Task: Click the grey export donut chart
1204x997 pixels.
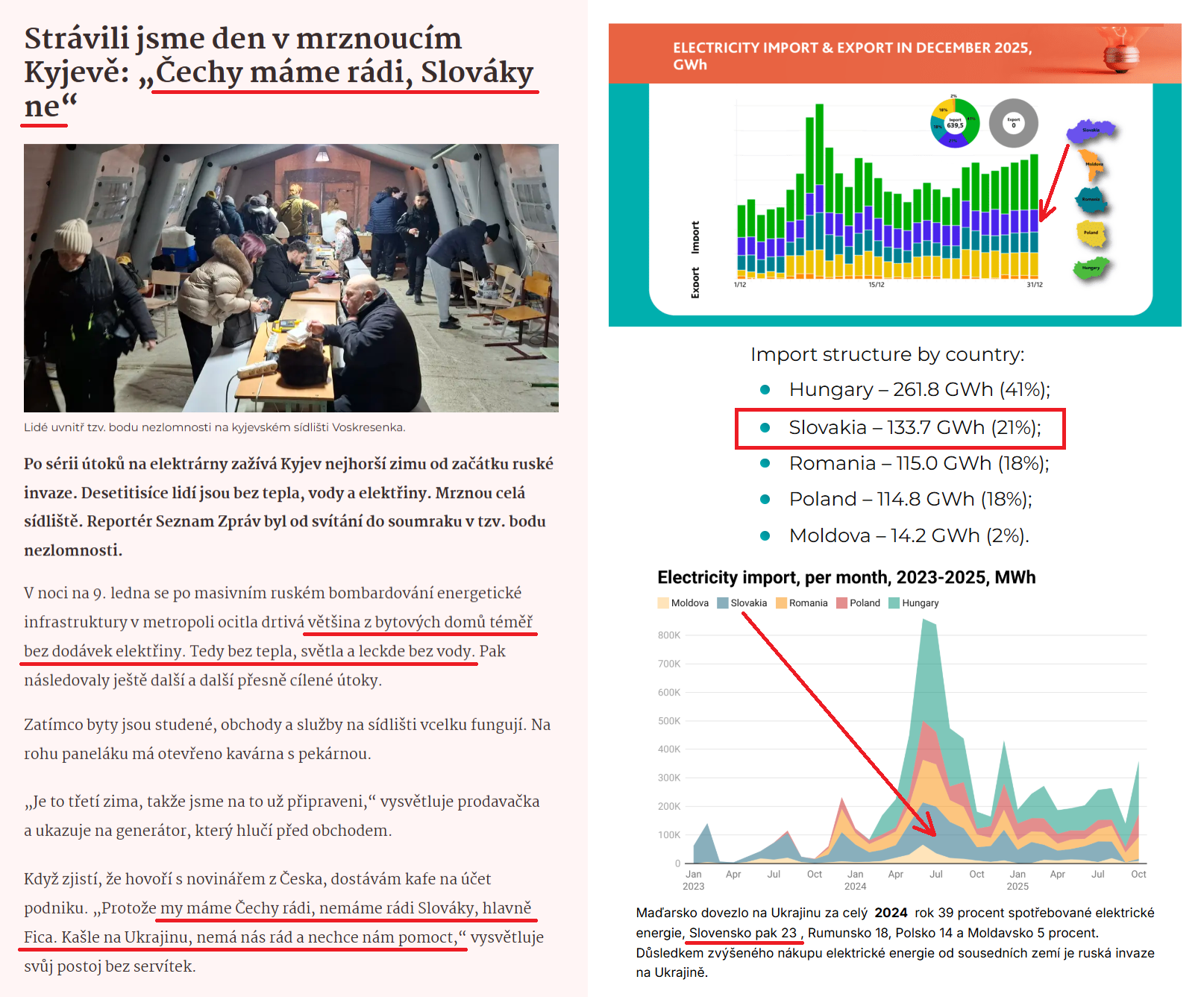Action: (x=1013, y=123)
